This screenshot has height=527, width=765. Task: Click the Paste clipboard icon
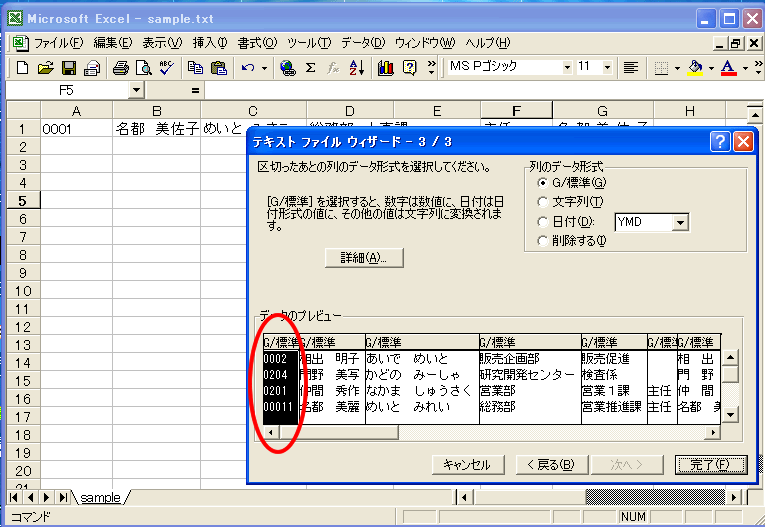point(219,68)
